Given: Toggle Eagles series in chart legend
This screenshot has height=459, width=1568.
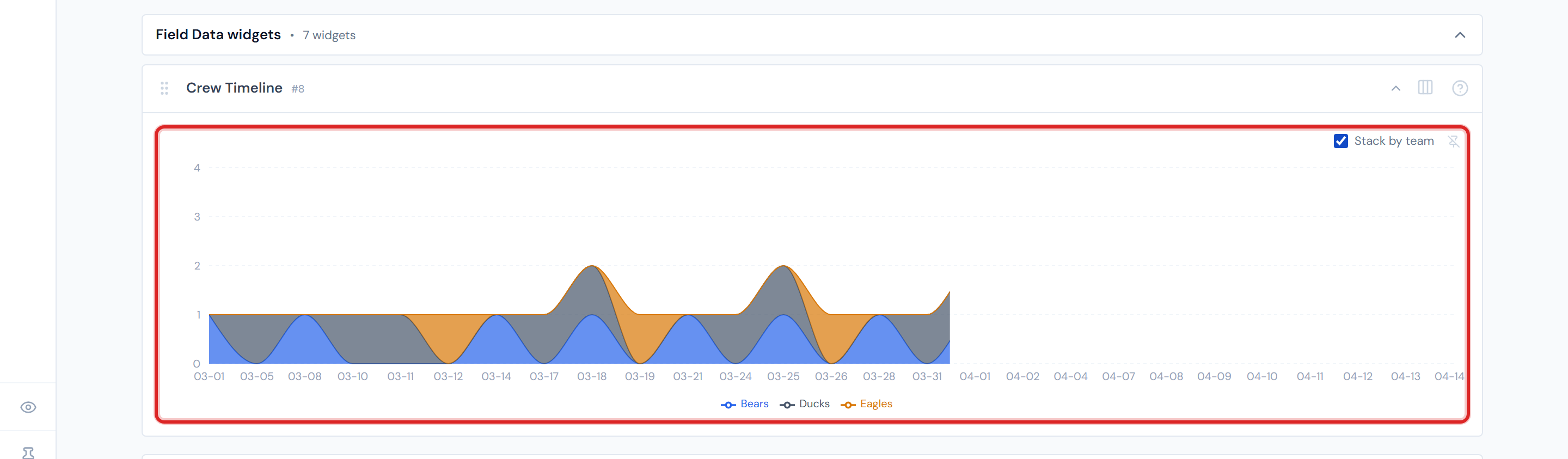Looking at the screenshot, I should pyautogui.click(x=866, y=404).
